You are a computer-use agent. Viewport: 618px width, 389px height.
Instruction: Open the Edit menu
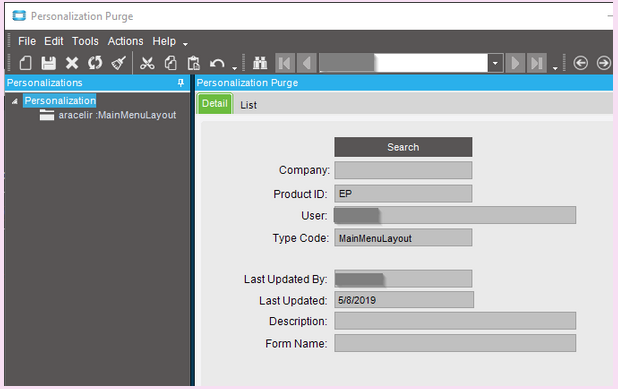(54, 41)
